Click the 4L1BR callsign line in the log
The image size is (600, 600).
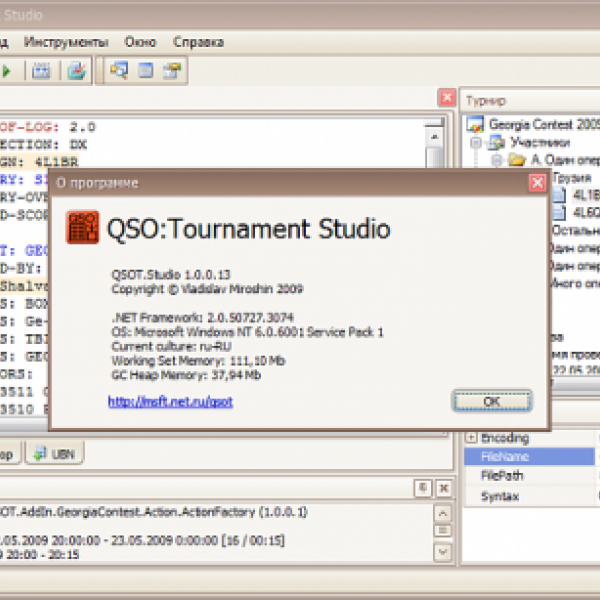pos(39,162)
